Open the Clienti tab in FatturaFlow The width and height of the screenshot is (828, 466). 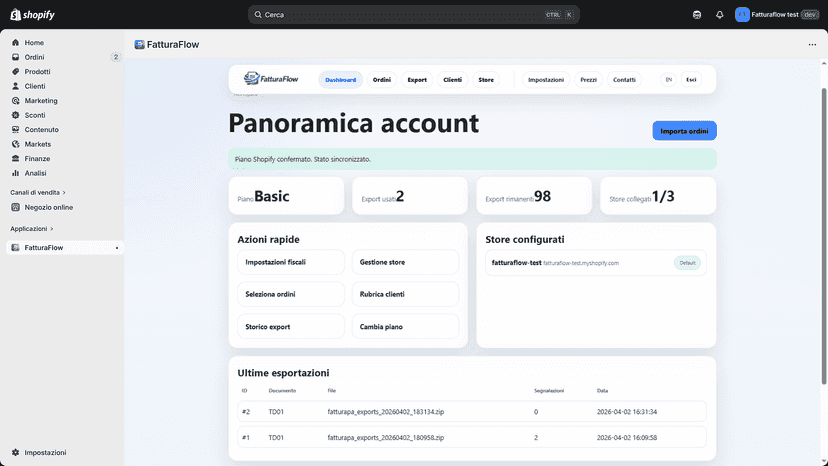pyautogui.click(x=452, y=80)
